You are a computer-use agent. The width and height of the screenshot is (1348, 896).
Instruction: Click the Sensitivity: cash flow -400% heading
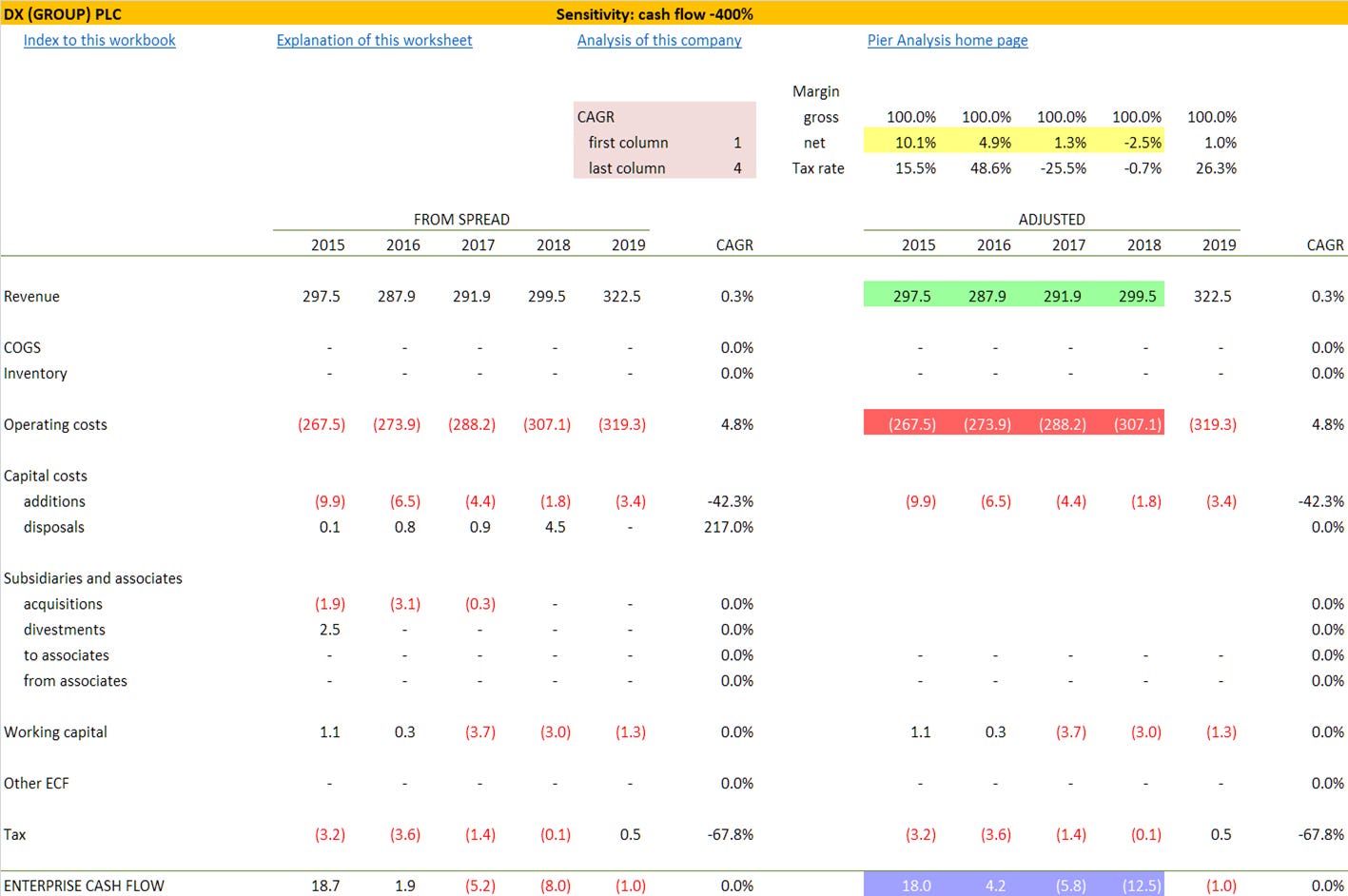654,14
